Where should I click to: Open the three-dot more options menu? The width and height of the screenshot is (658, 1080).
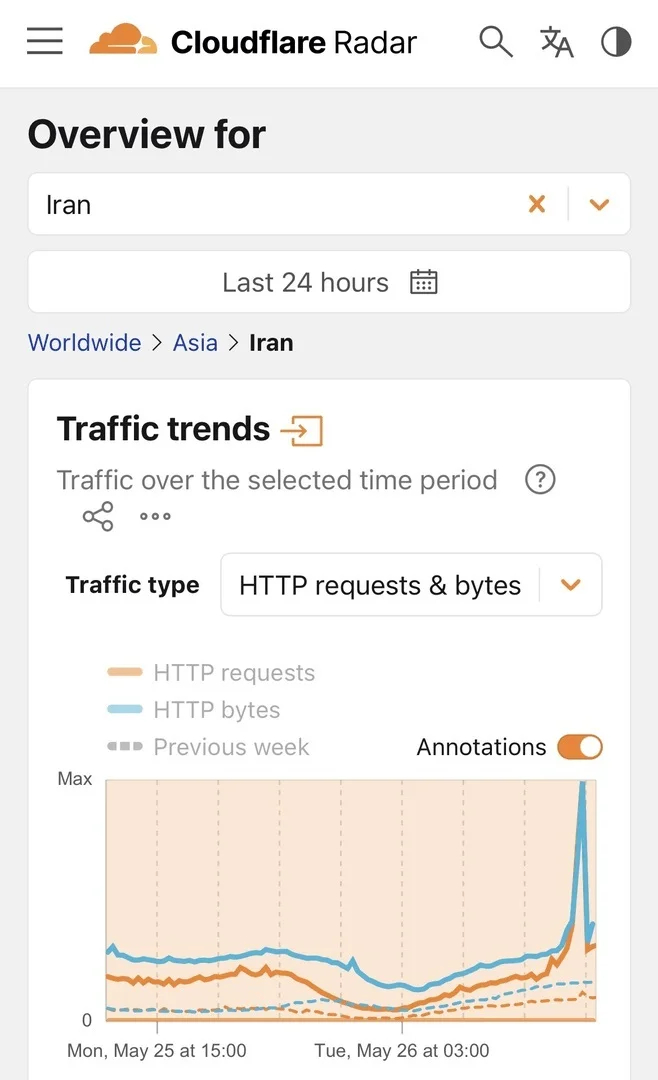click(x=155, y=516)
